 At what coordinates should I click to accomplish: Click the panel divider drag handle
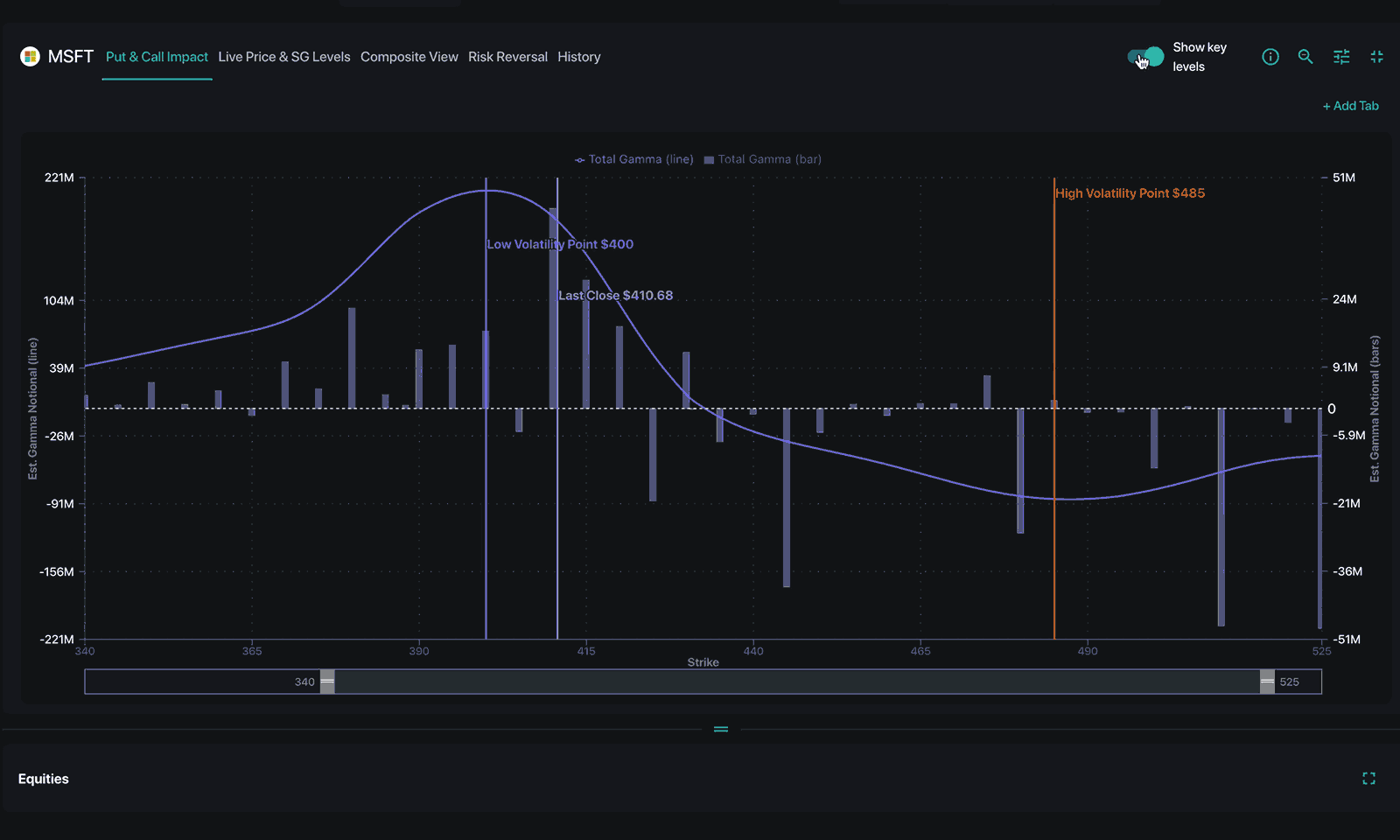[x=720, y=728]
